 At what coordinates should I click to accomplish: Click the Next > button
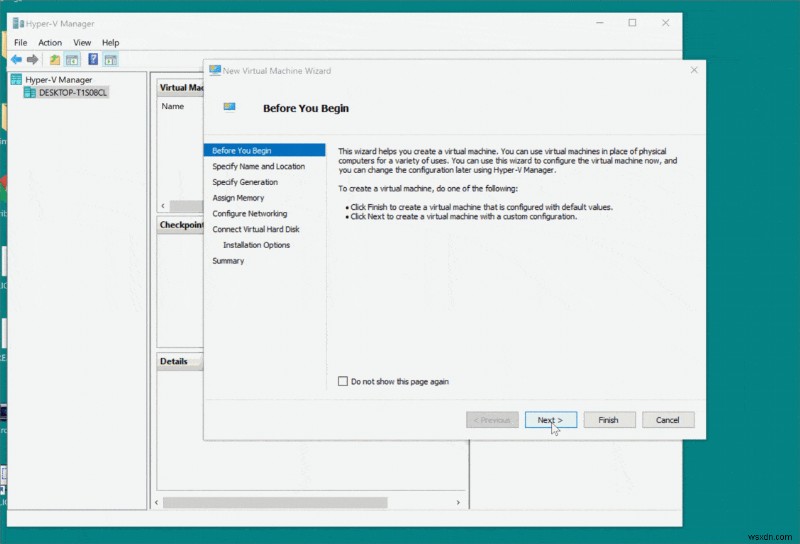click(x=551, y=420)
